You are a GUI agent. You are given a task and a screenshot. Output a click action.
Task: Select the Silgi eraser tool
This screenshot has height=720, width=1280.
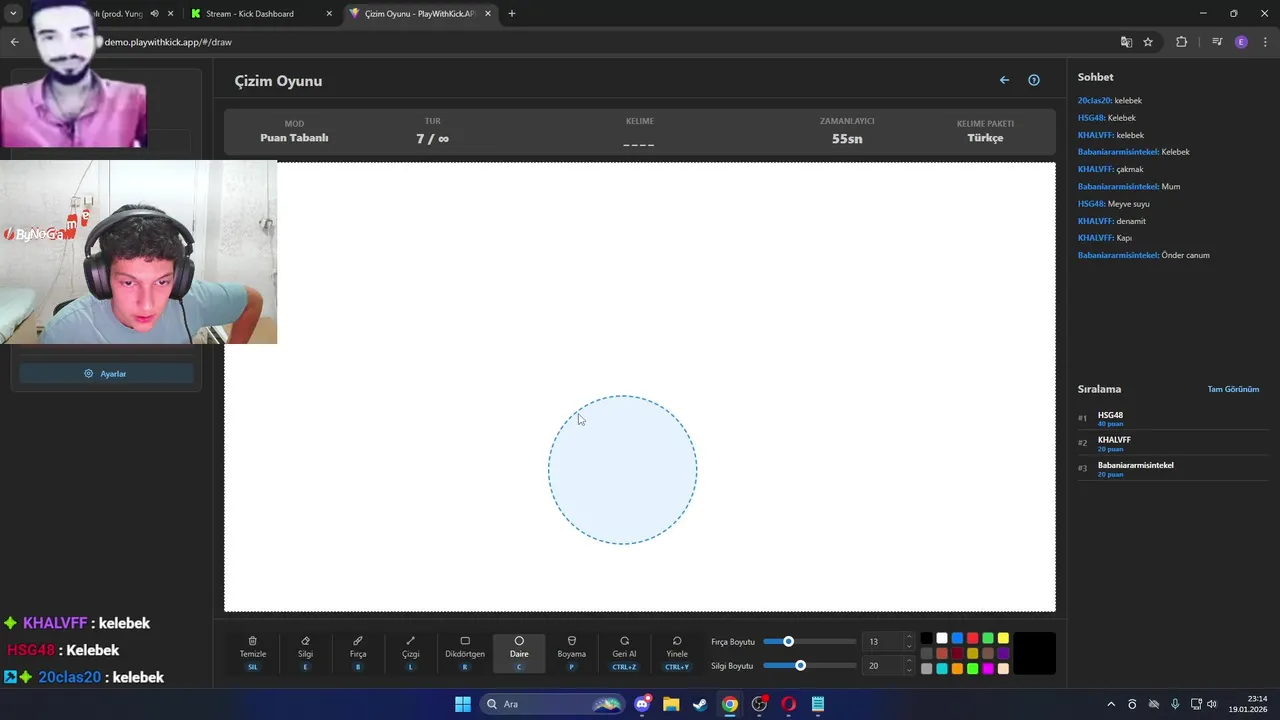[x=305, y=653]
